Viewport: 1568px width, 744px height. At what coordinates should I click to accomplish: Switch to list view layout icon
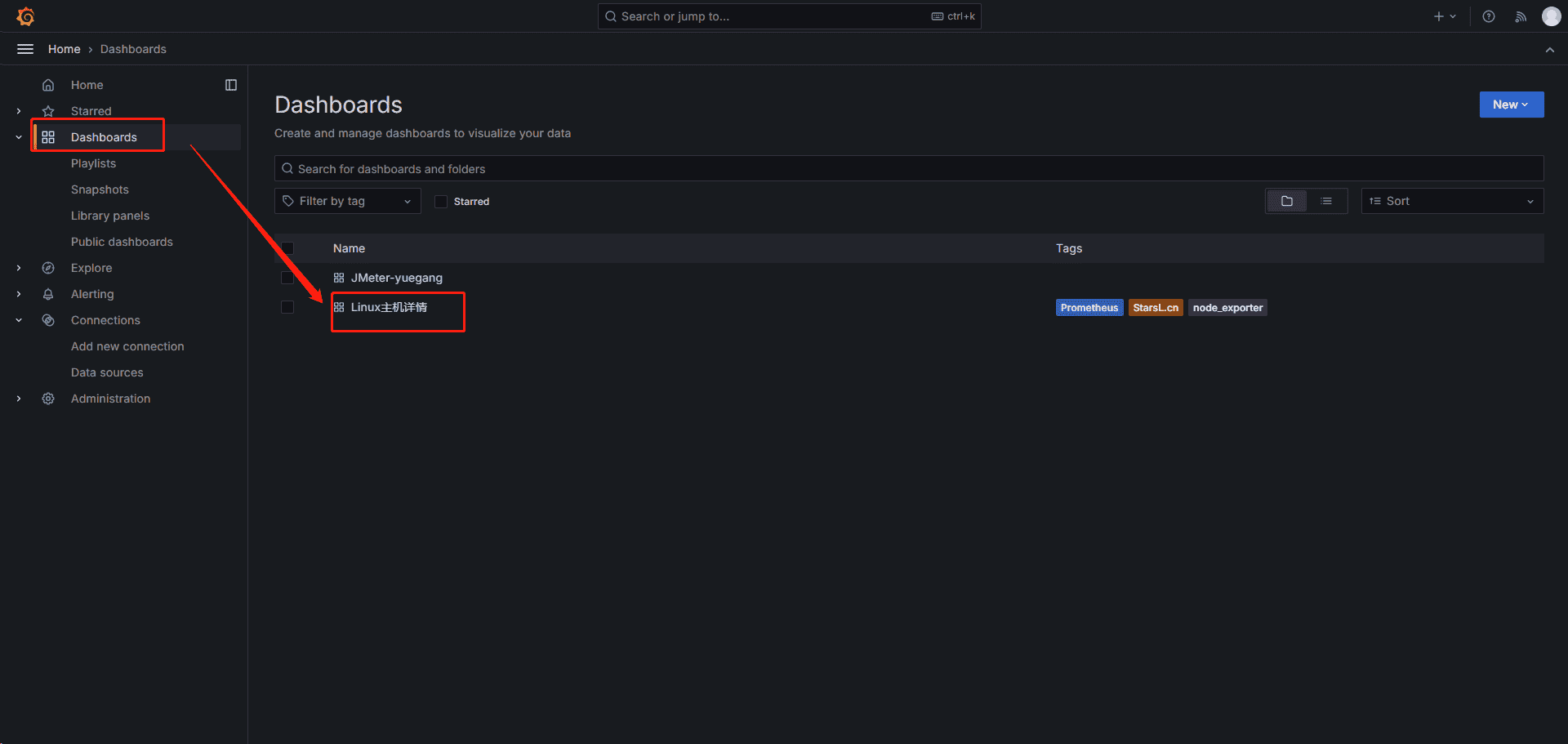1327,200
